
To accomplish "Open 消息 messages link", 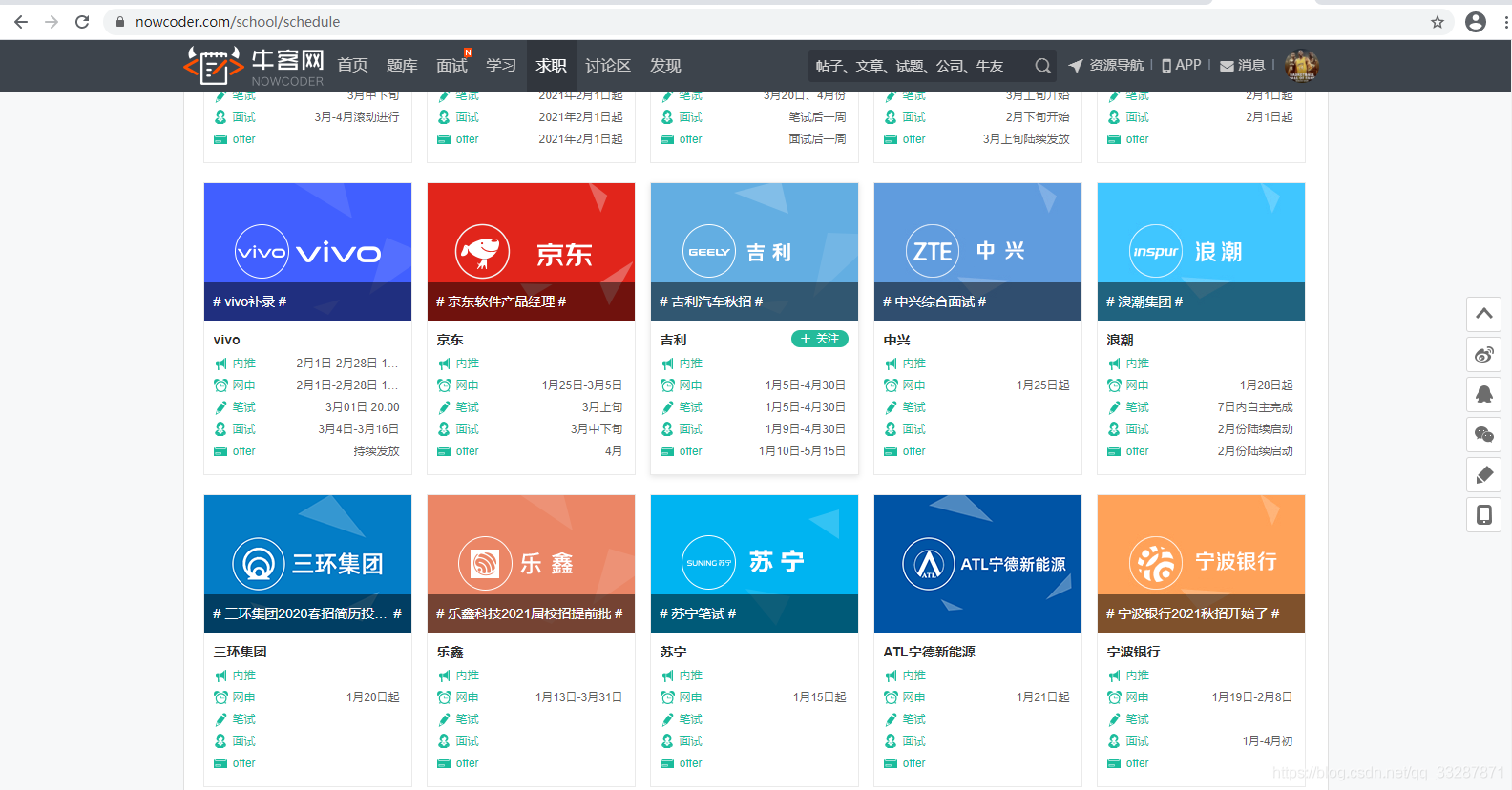I will point(1243,65).
